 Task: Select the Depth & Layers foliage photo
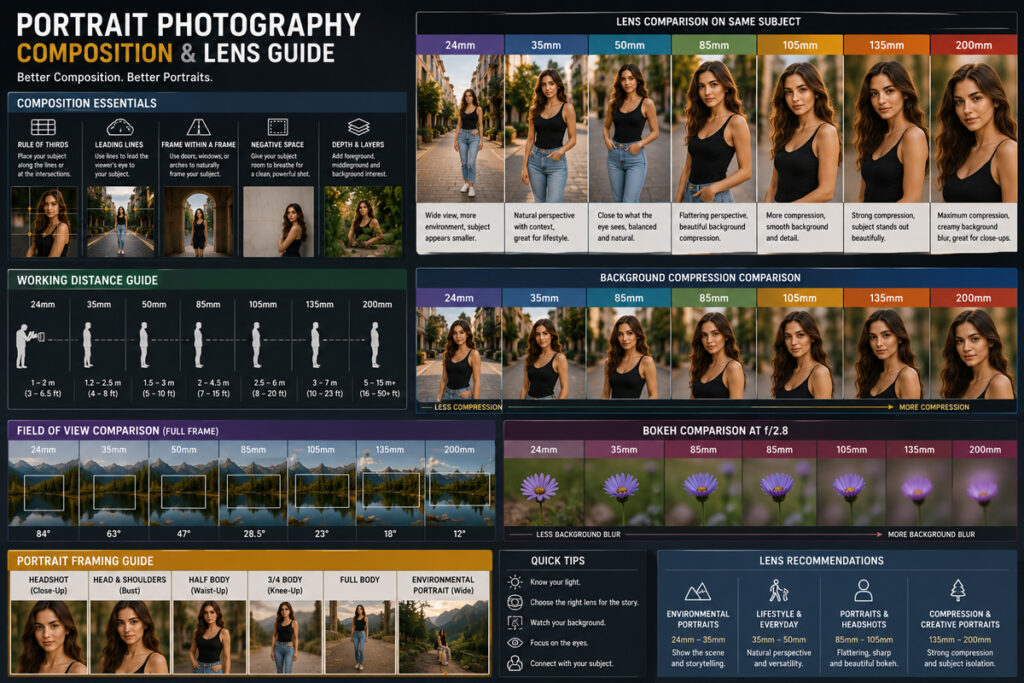(x=363, y=221)
